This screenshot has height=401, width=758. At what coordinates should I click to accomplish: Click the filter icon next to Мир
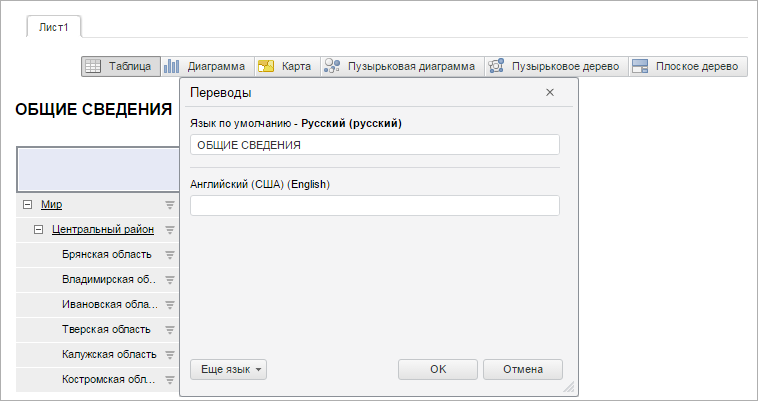170,205
